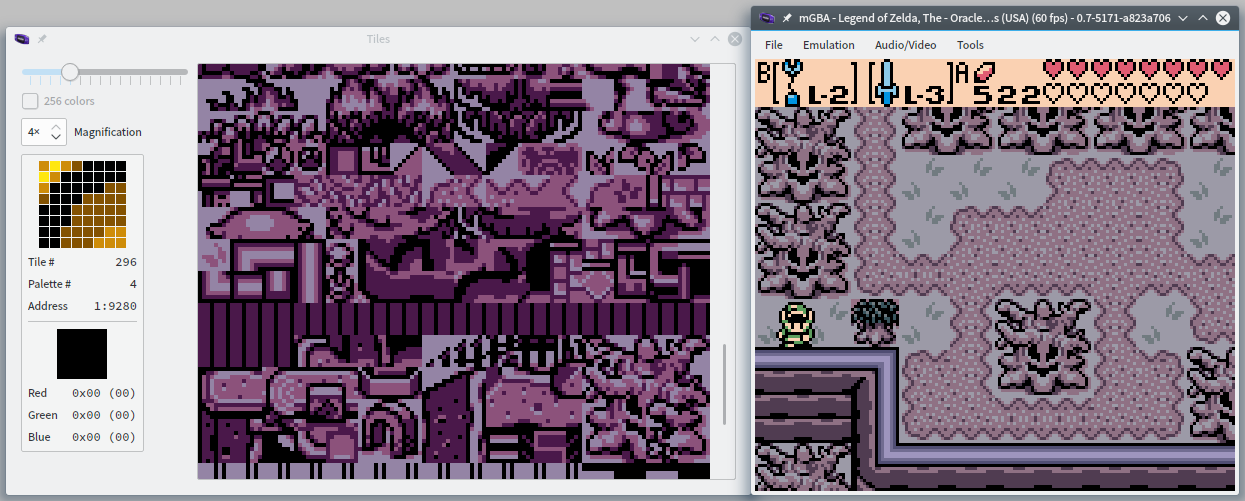Close the Tiles window
Viewport: 1245px width, 501px height.
(x=735, y=39)
